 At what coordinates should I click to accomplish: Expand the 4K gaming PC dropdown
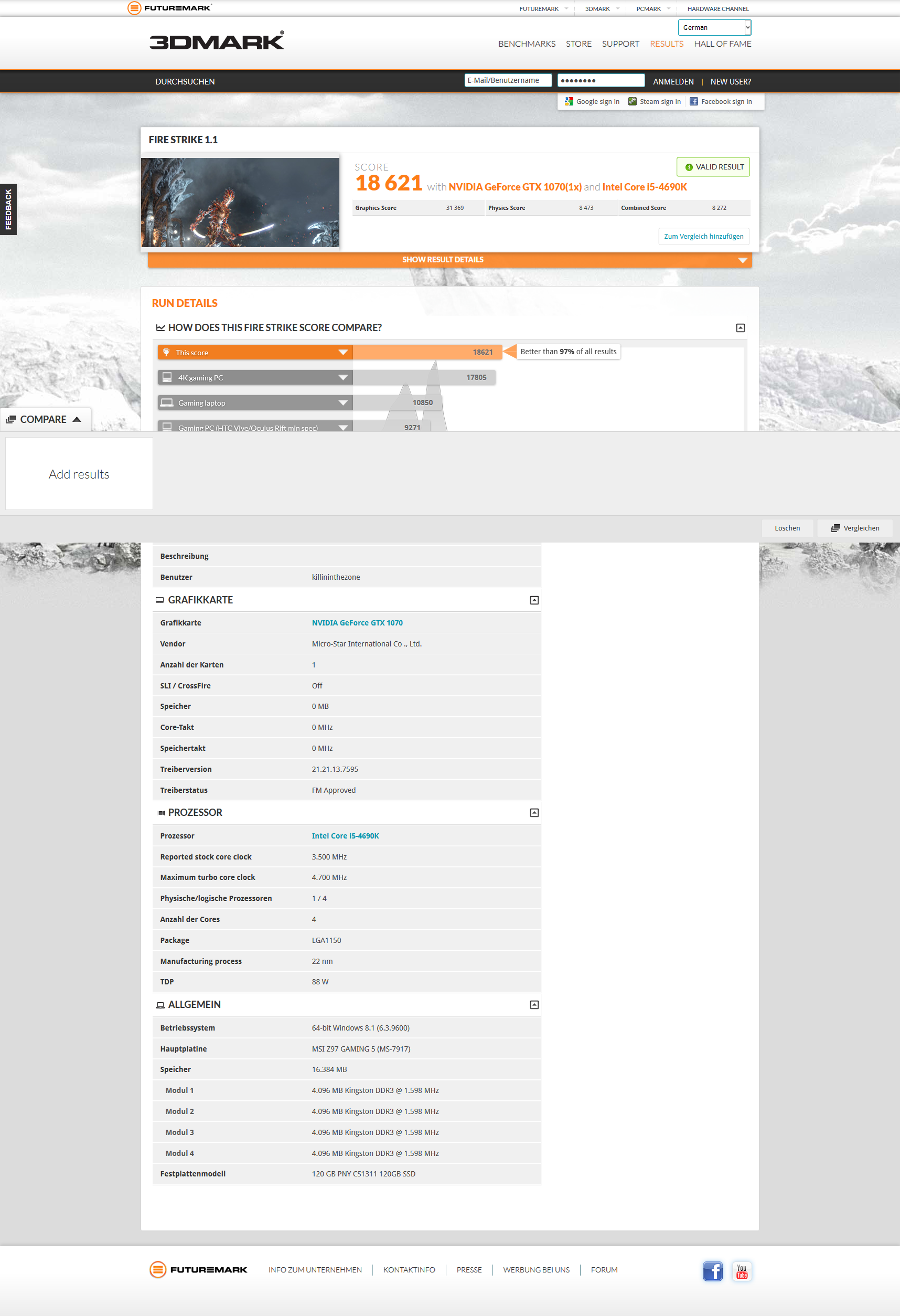(343, 378)
